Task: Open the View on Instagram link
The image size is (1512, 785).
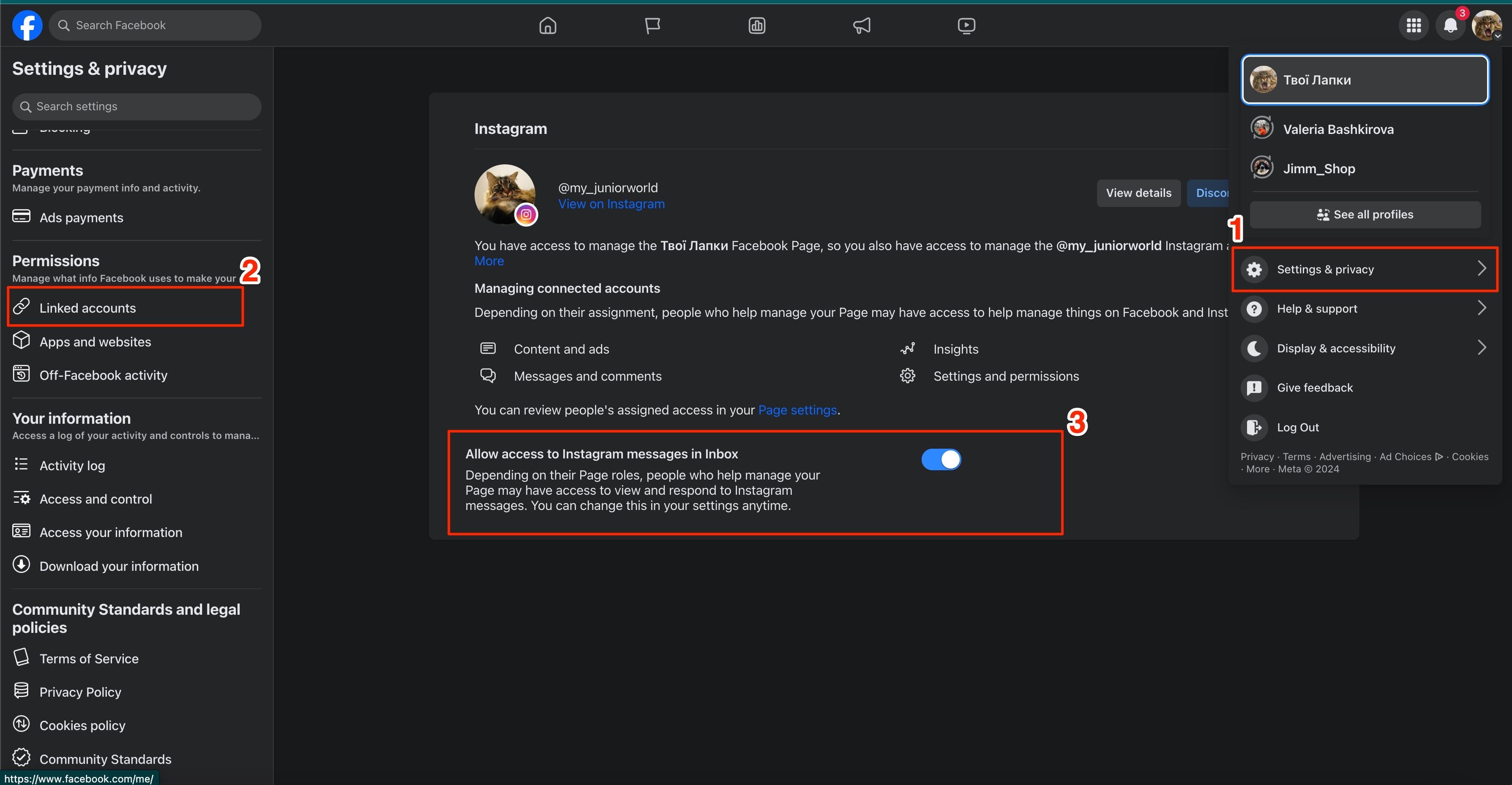Action: [611, 204]
